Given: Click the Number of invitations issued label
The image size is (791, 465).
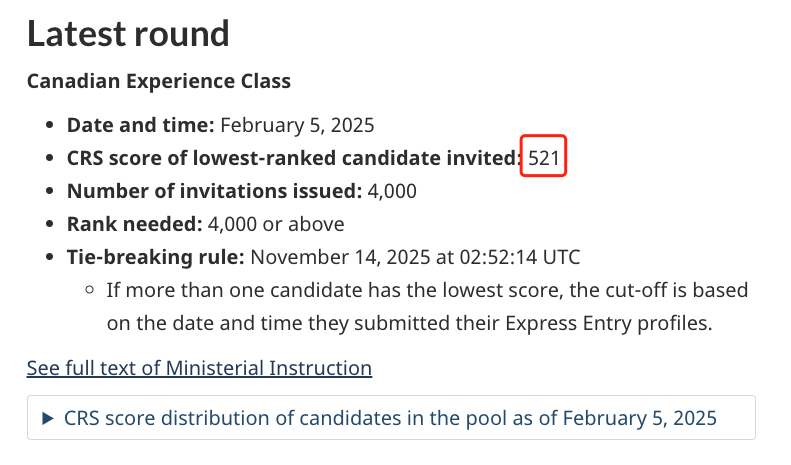Looking at the screenshot, I should (x=214, y=191).
